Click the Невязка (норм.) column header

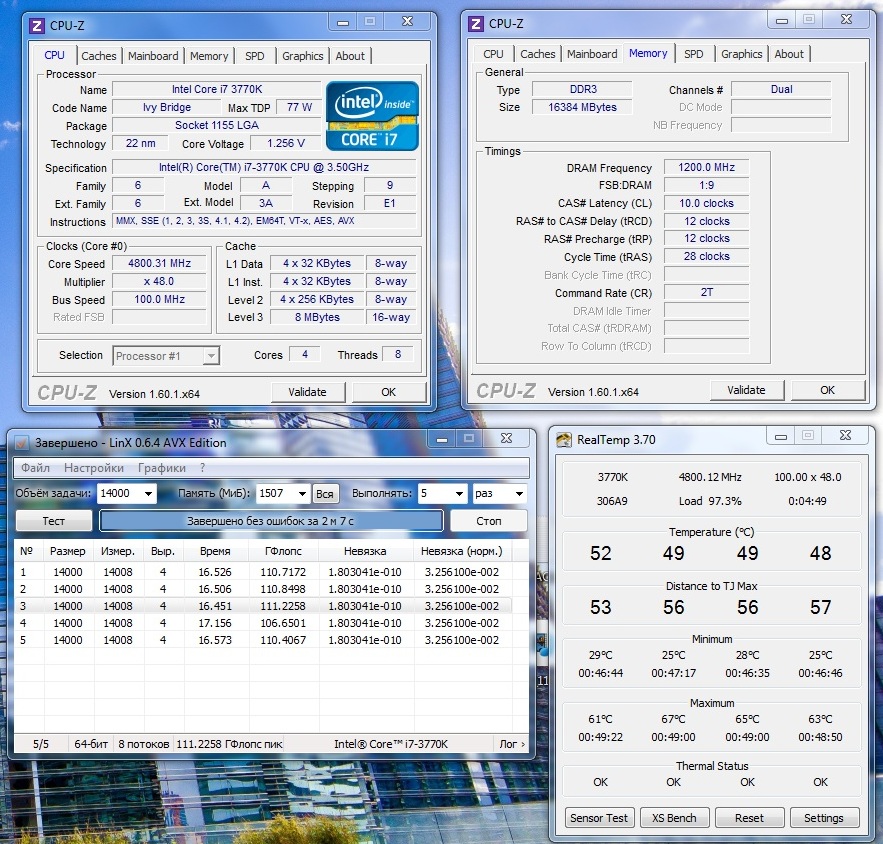(x=462, y=551)
